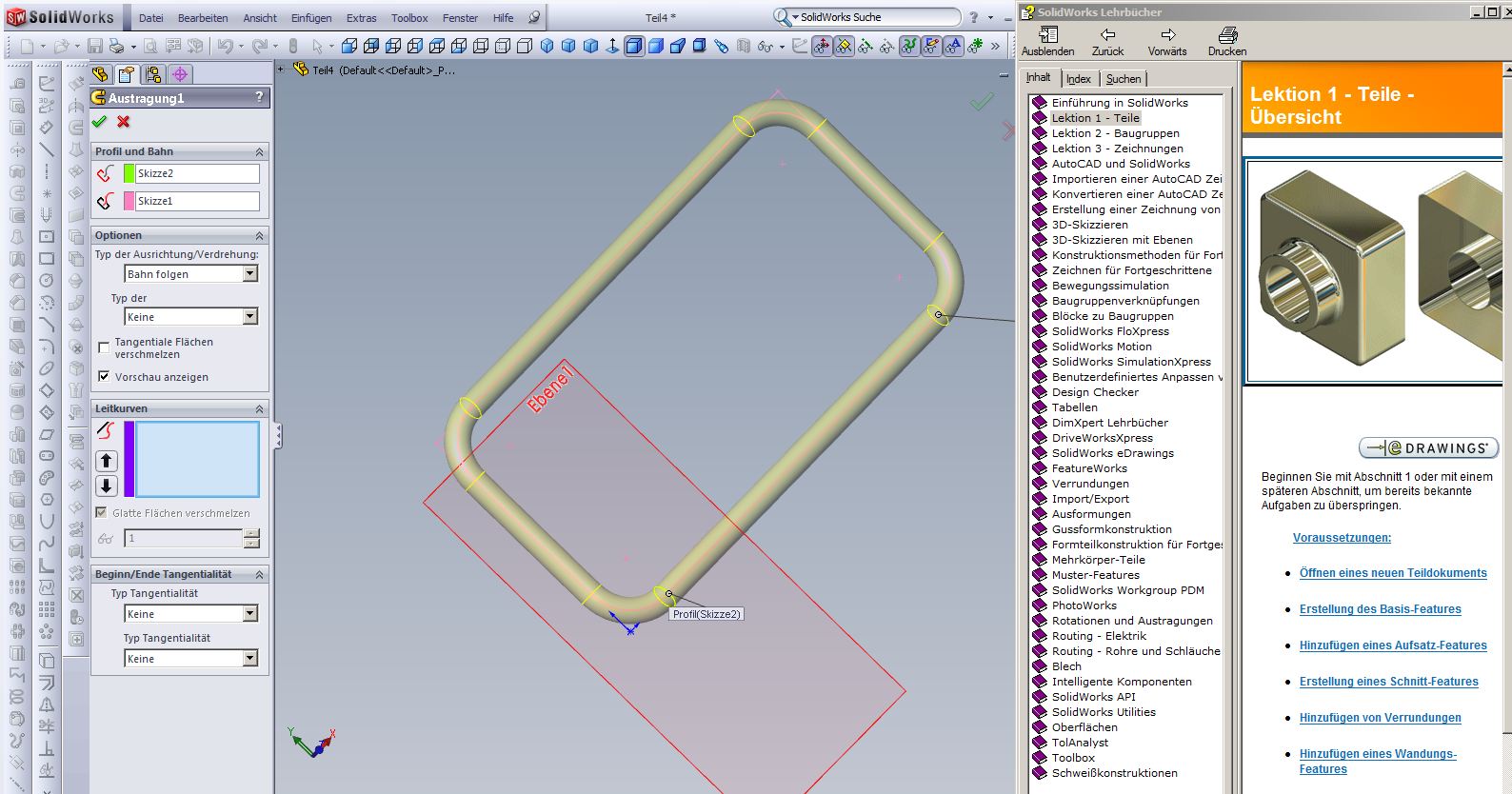Open the Einfügen menu
This screenshot has width=1512, height=794.
tap(311, 18)
